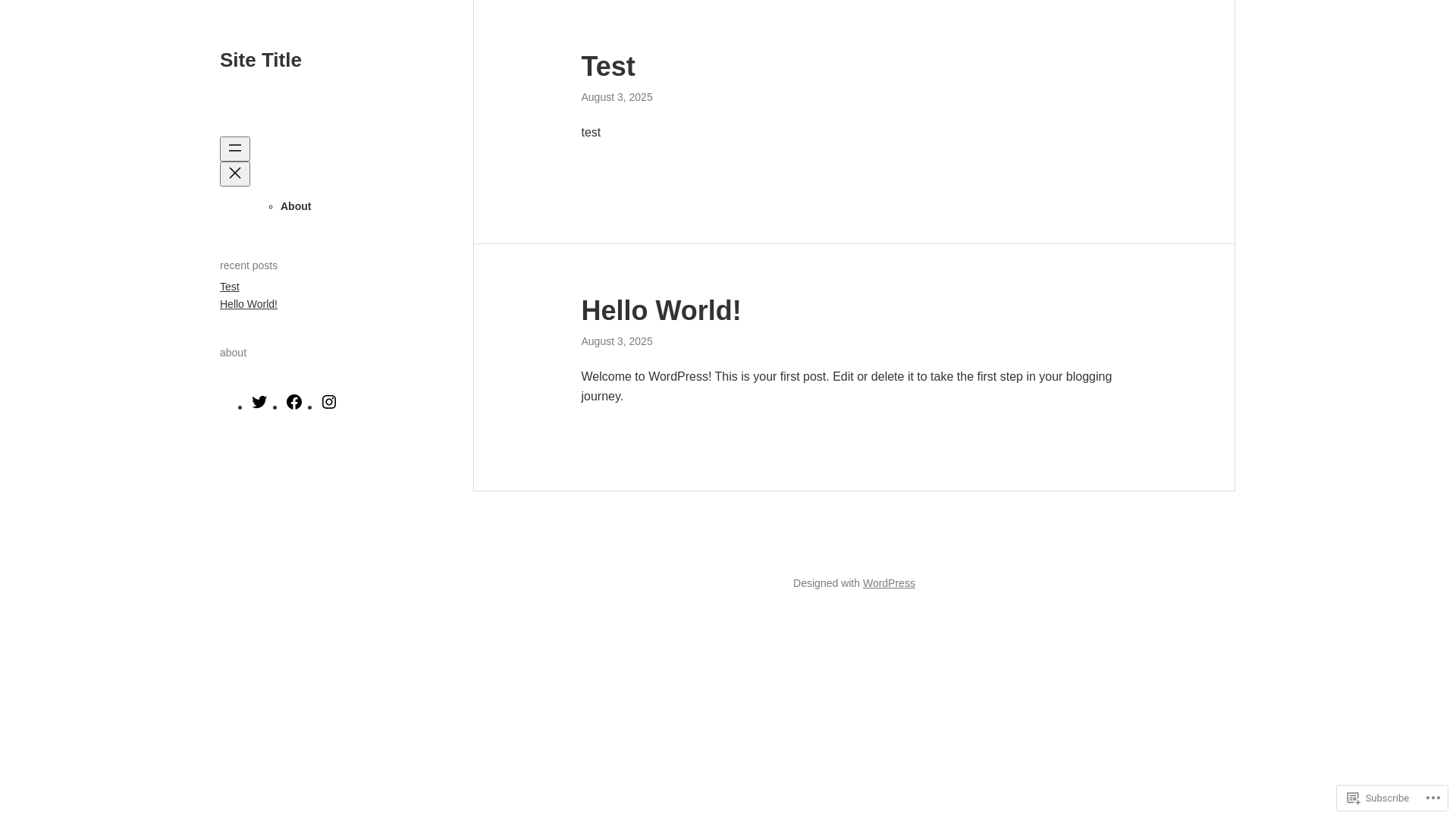
Task: Click the Subscribe button
Action: point(1378,798)
